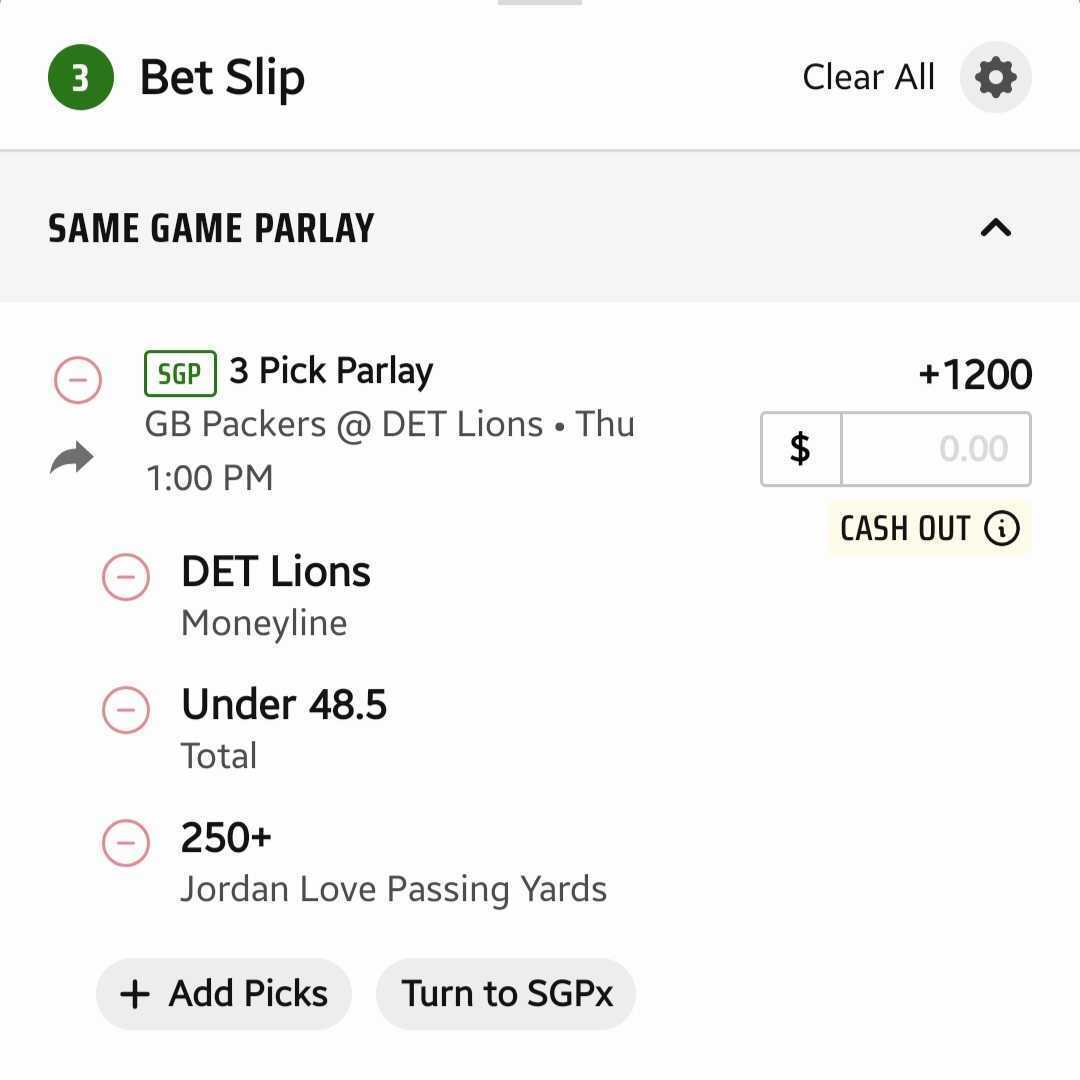Select the +1200 parlay odds
Screen dimensions: 1080x1080
975,374
